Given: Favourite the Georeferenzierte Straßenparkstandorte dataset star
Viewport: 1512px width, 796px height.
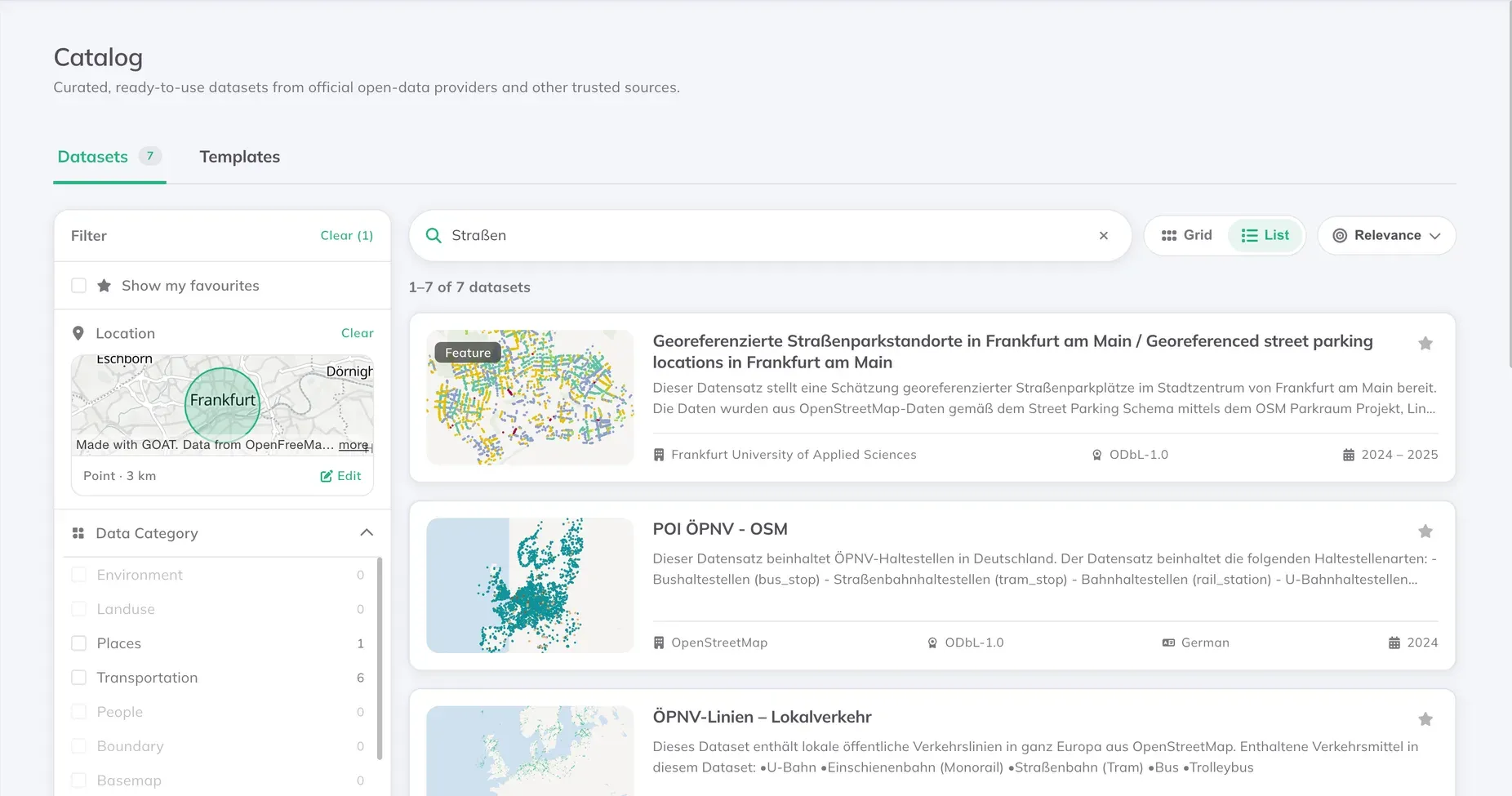Looking at the screenshot, I should tap(1425, 344).
